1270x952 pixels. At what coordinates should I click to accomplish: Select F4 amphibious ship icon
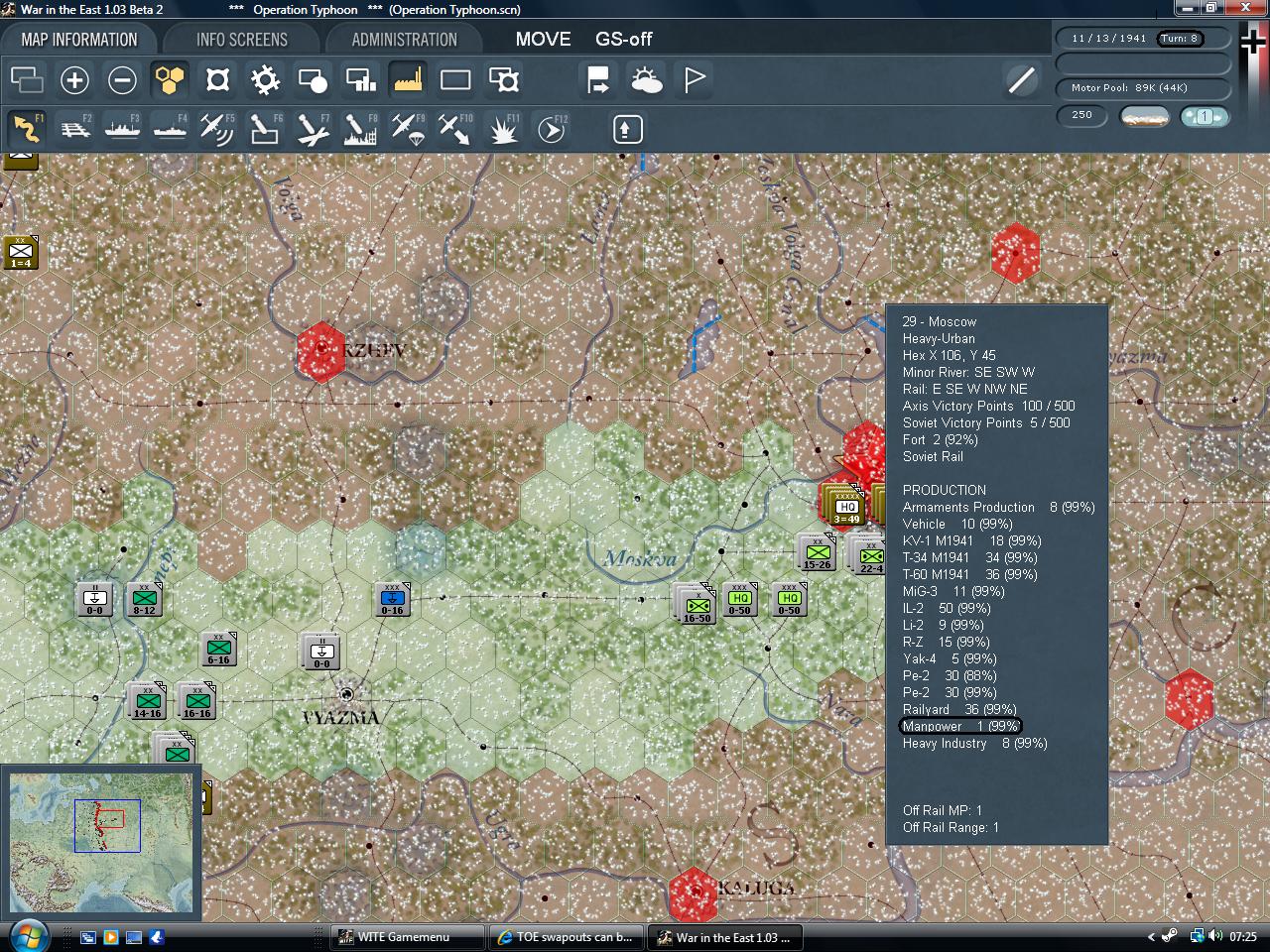click(x=170, y=129)
